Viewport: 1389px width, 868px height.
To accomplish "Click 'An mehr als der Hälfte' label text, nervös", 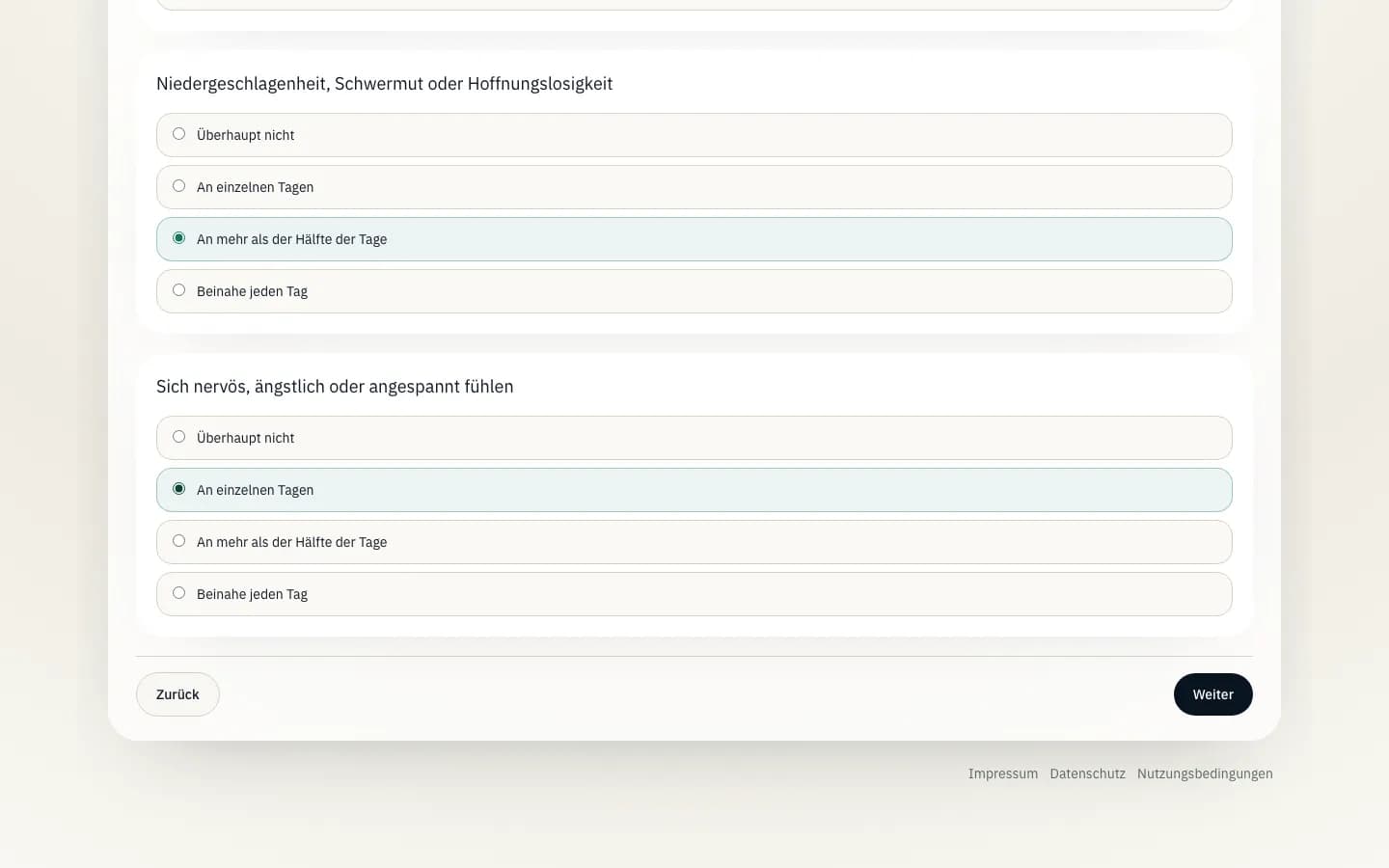I will click(291, 542).
